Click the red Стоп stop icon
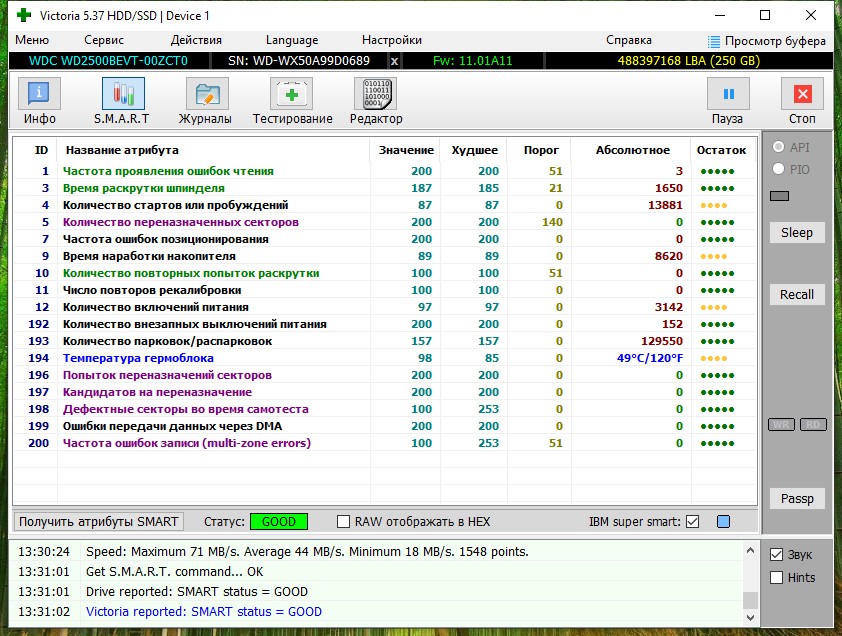Viewport: 842px width, 636px height. (x=802, y=94)
